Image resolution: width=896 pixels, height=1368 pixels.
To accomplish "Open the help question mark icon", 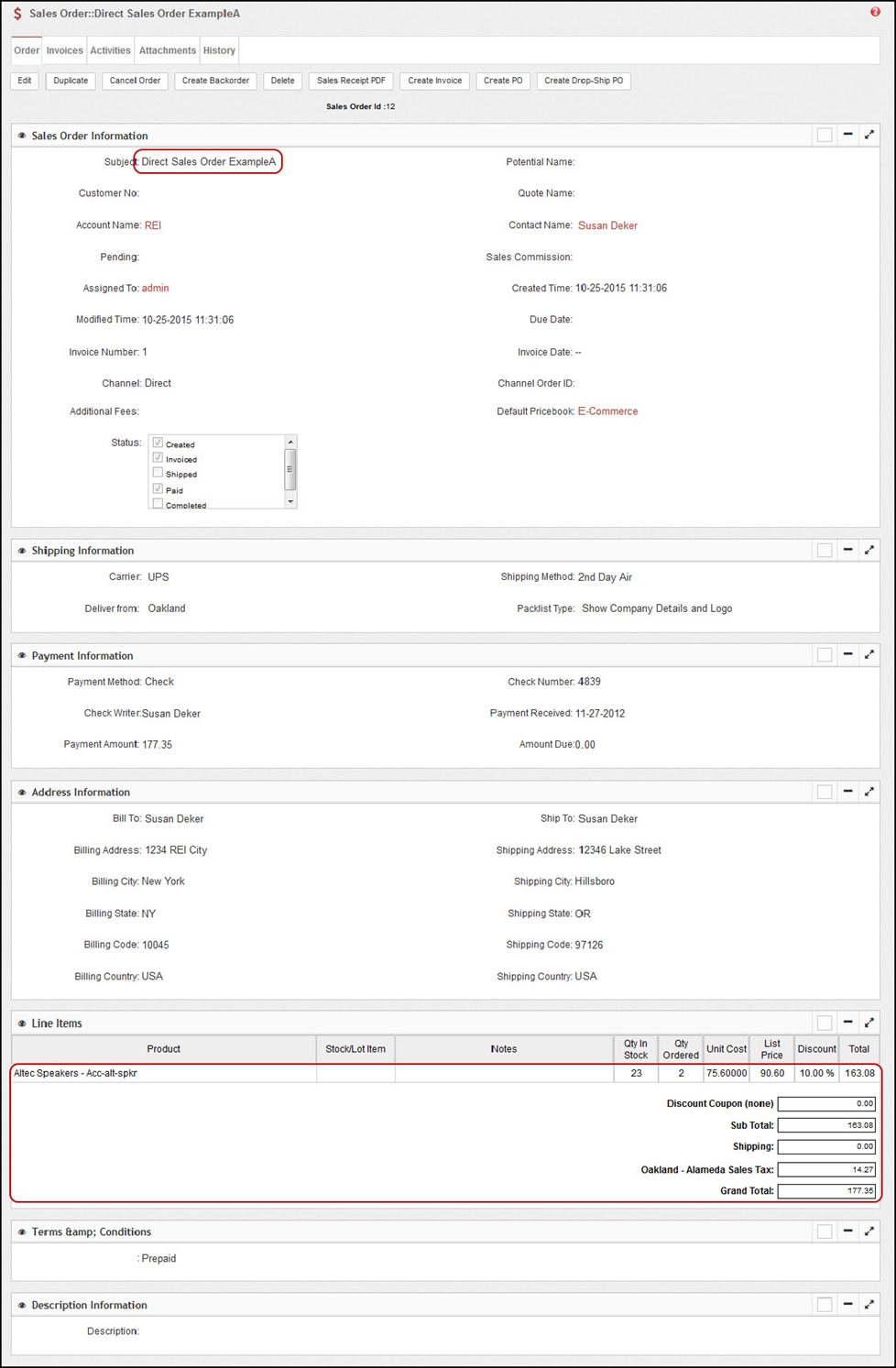I will pos(875,12).
